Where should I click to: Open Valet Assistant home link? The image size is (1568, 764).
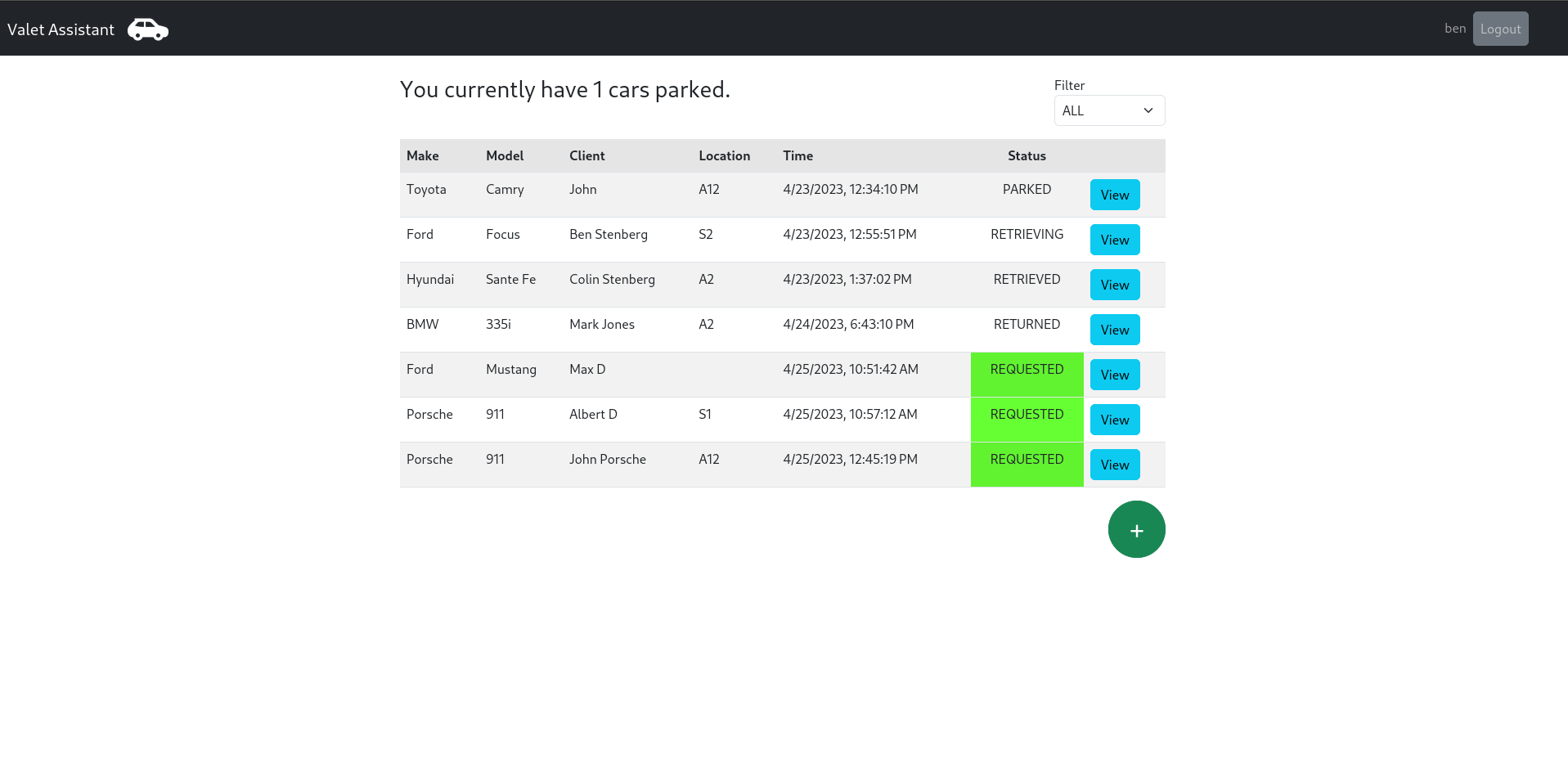point(61,29)
